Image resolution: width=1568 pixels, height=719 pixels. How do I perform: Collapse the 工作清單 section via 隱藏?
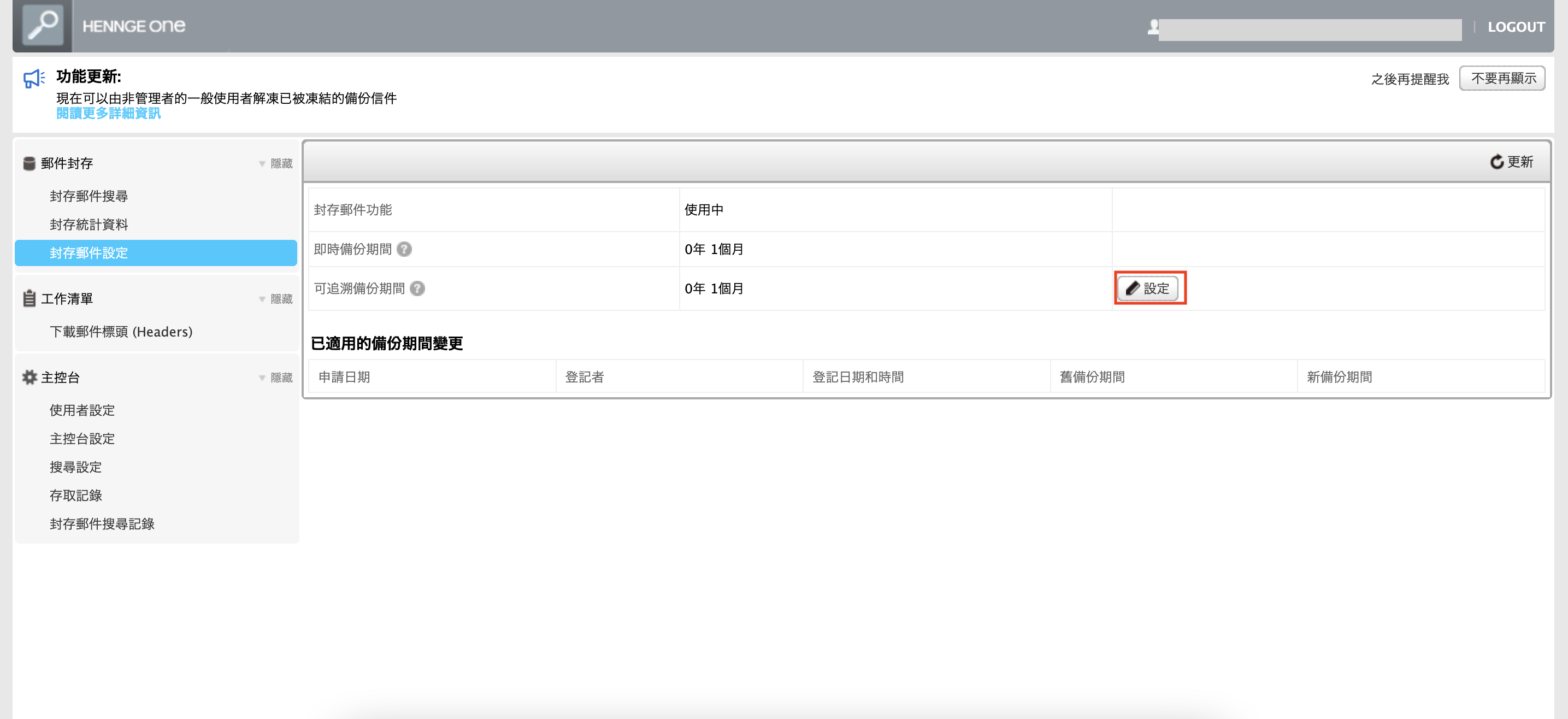click(x=276, y=299)
